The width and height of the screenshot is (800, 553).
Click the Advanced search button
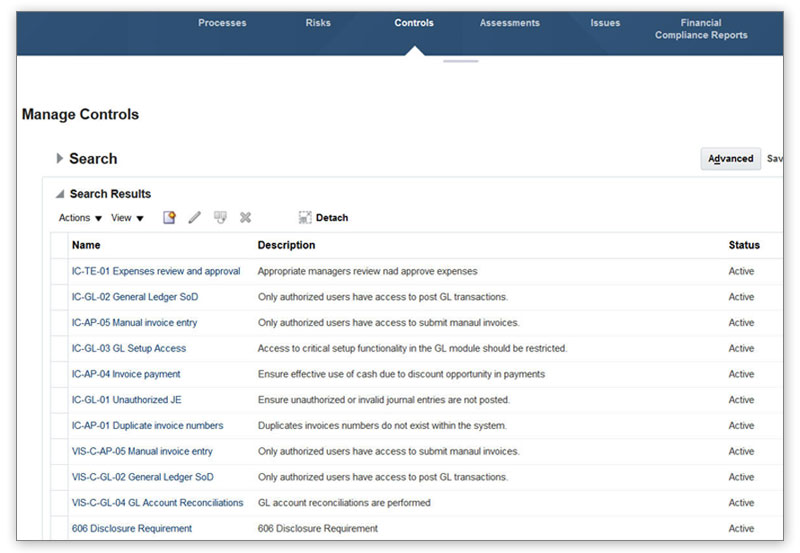[x=730, y=158]
